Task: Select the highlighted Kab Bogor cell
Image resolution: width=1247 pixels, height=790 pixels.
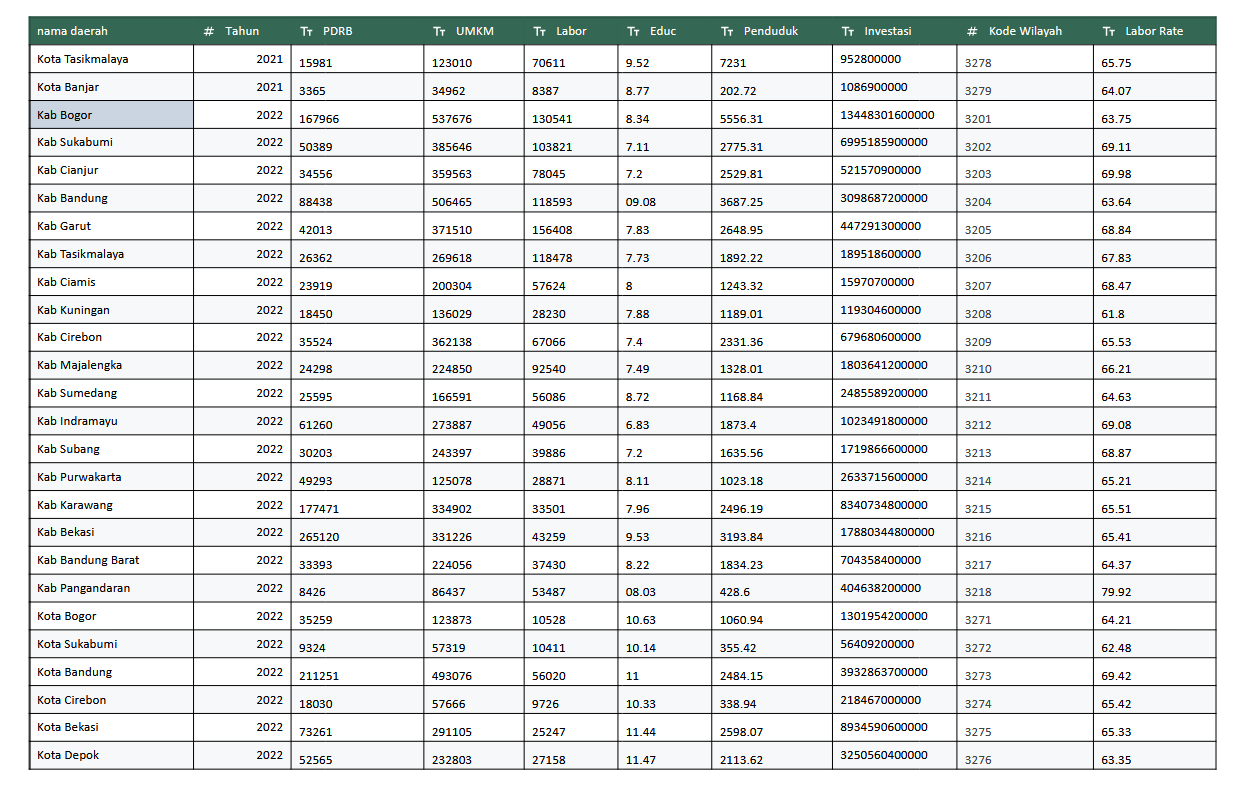Action: [111, 115]
